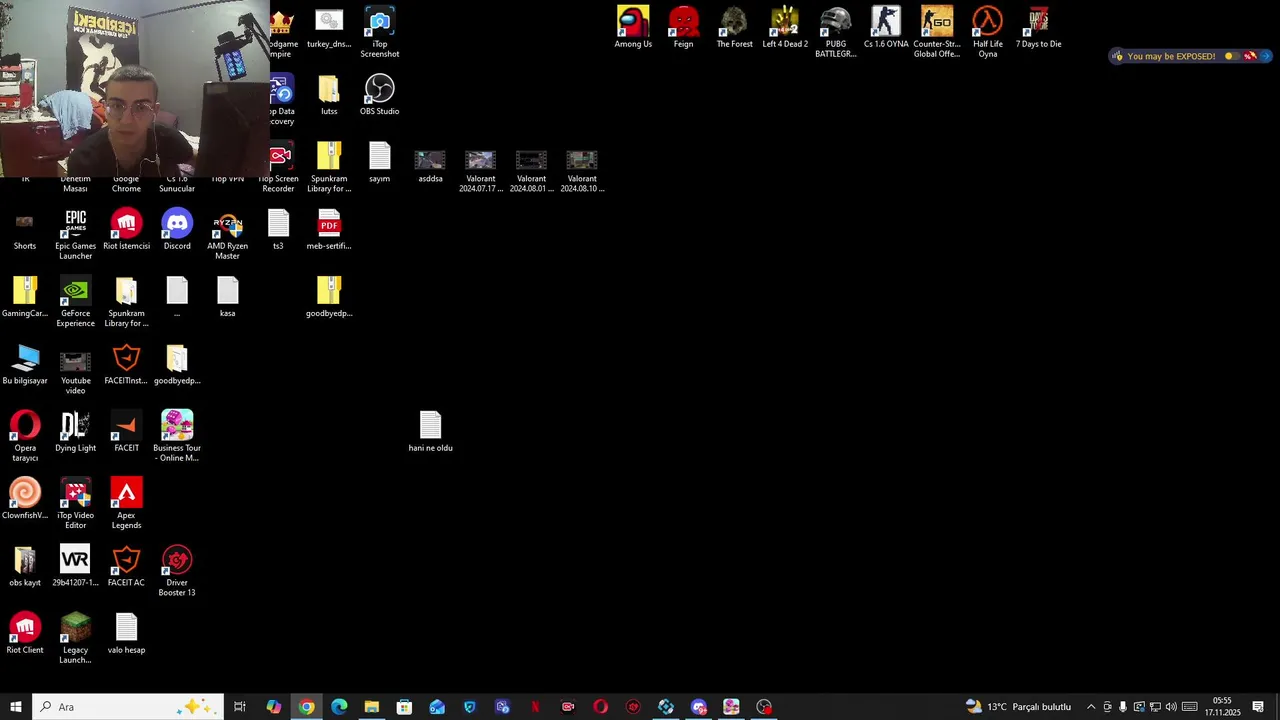Viewport: 1280px width, 720px height.
Task: Open the Riot İstemcisi shortcut
Action: pyautogui.click(x=126, y=229)
